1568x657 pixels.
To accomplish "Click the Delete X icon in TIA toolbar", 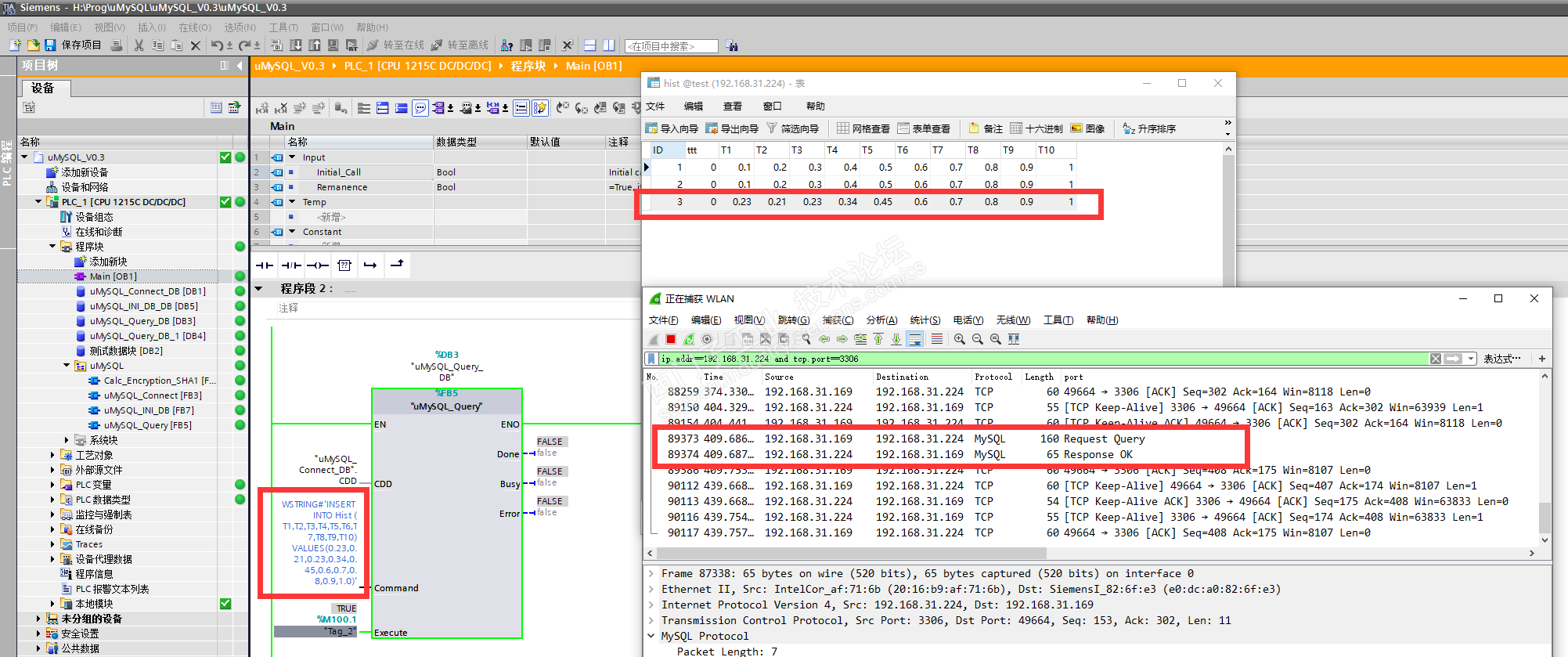I will 195,45.
